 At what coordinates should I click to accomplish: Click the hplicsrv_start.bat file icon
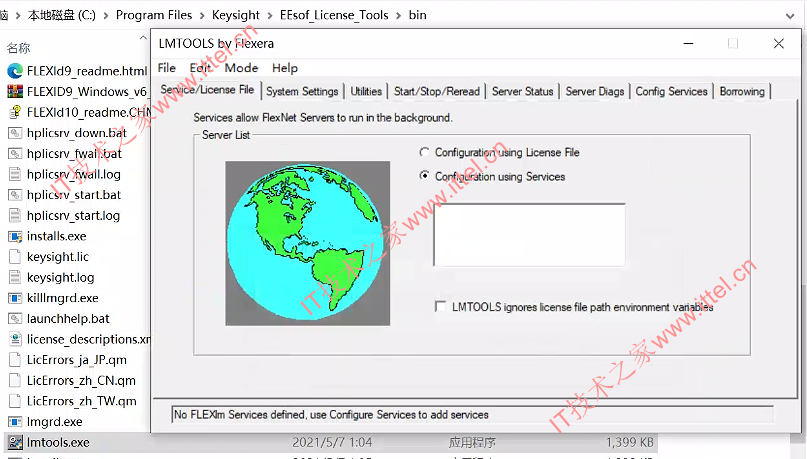point(15,195)
